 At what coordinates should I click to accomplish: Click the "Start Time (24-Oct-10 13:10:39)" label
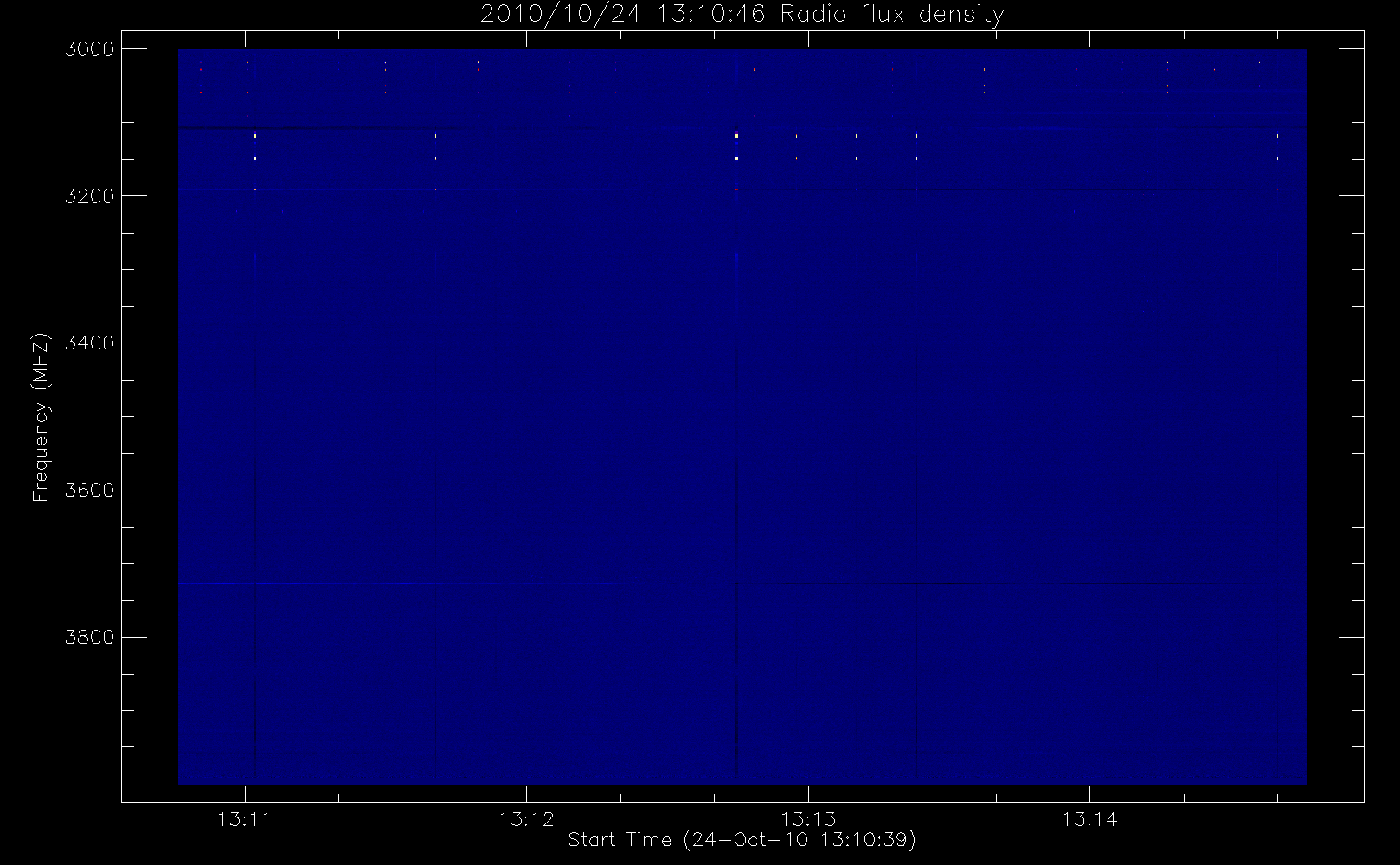click(x=742, y=840)
